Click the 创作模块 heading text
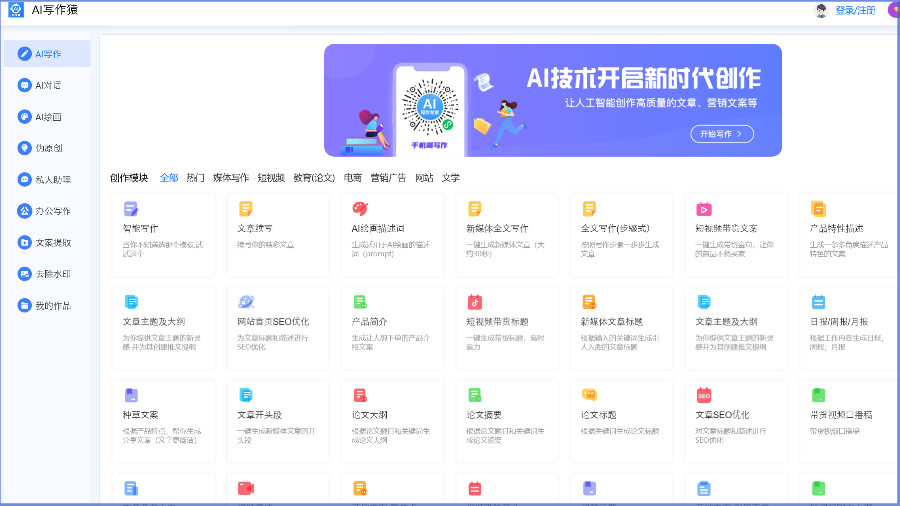 129,178
